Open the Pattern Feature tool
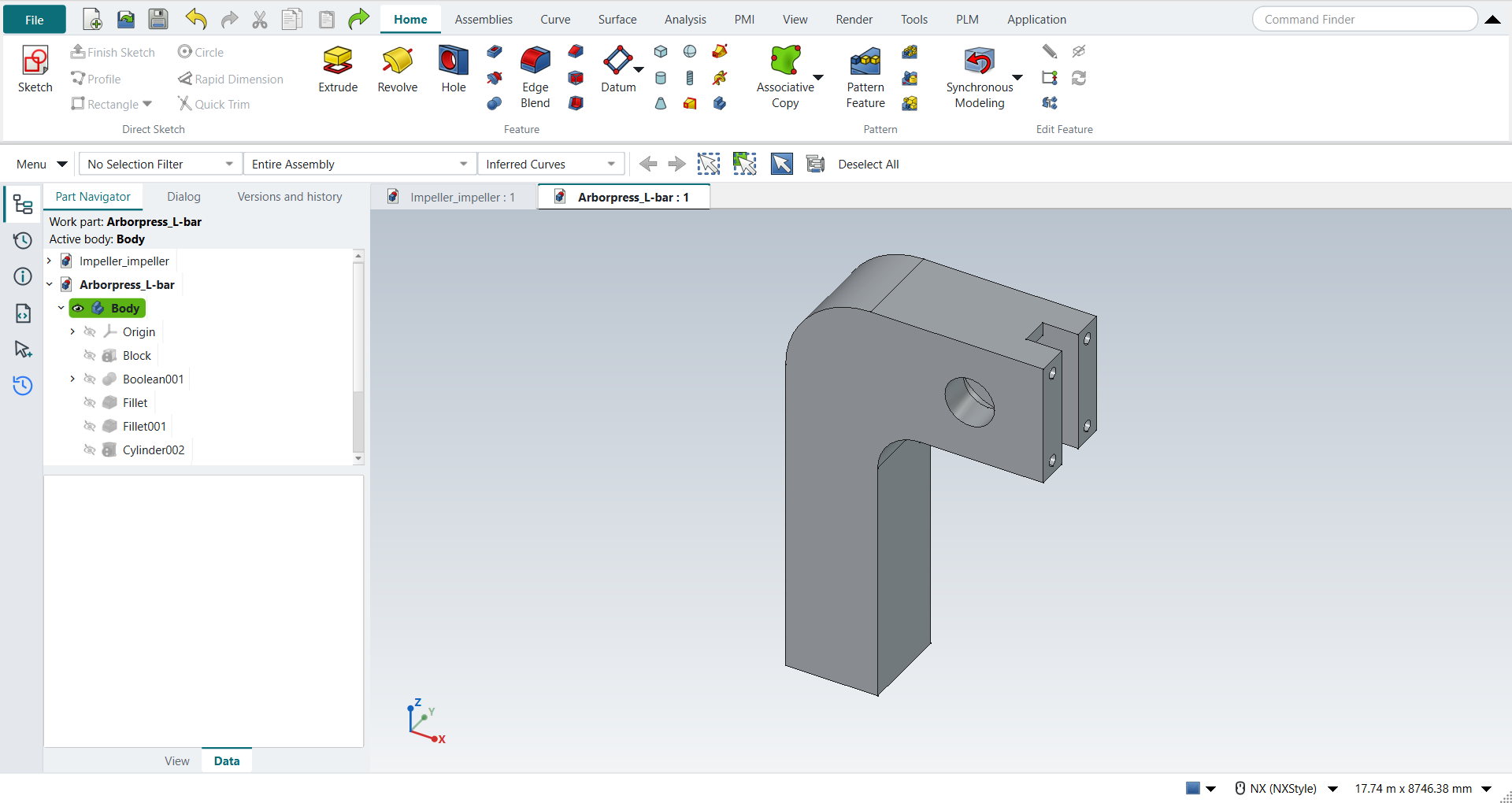 pos(865,77)
